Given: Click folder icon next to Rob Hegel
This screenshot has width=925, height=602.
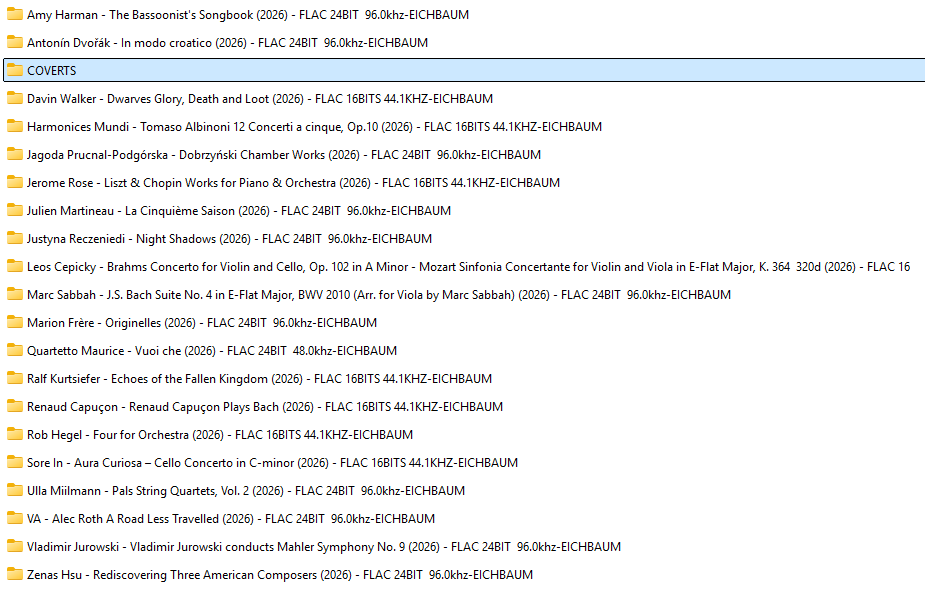Looking at the screenshot, I should click(14, 435).
